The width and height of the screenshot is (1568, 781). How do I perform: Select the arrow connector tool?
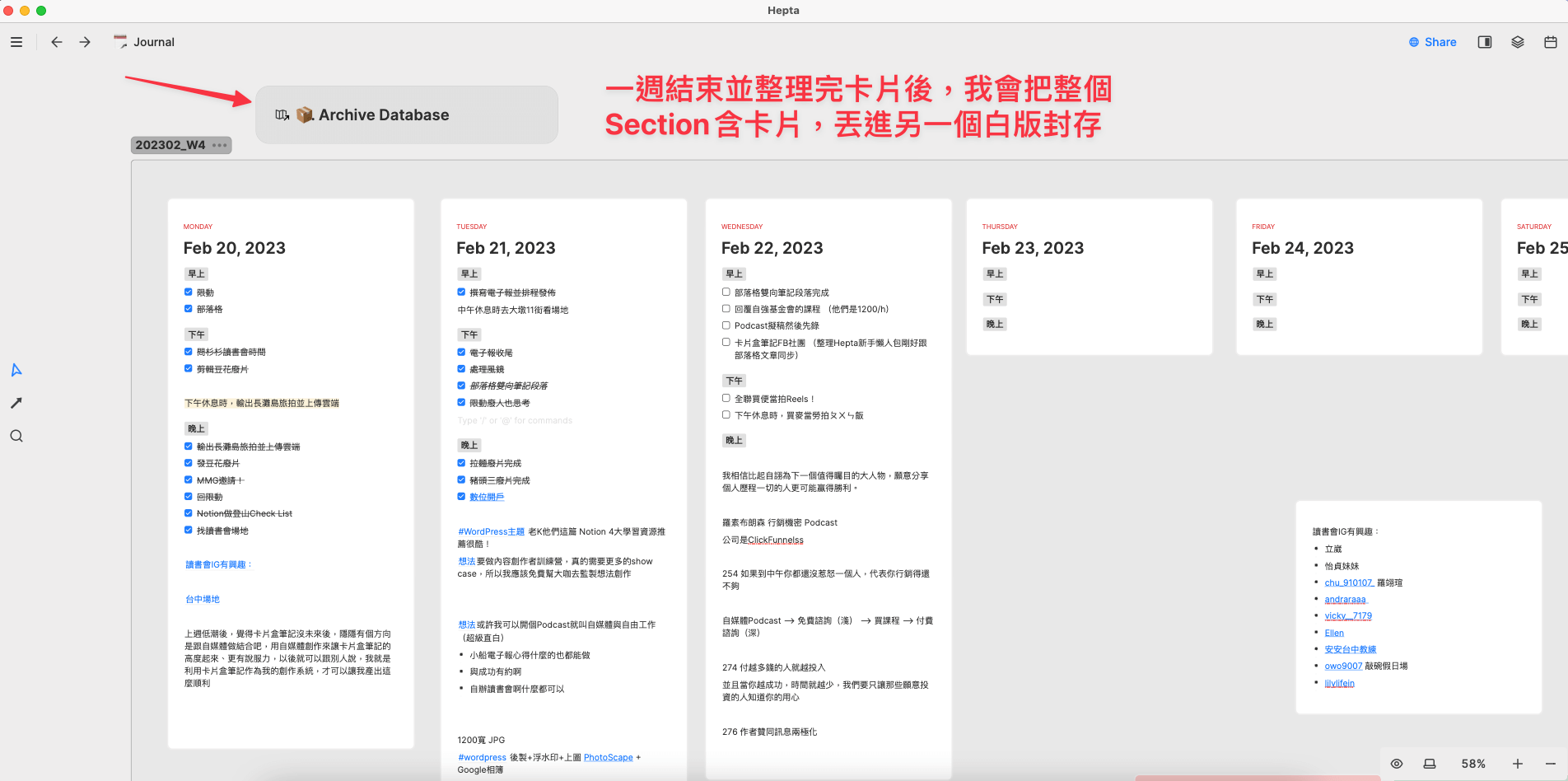coord(16,403)
